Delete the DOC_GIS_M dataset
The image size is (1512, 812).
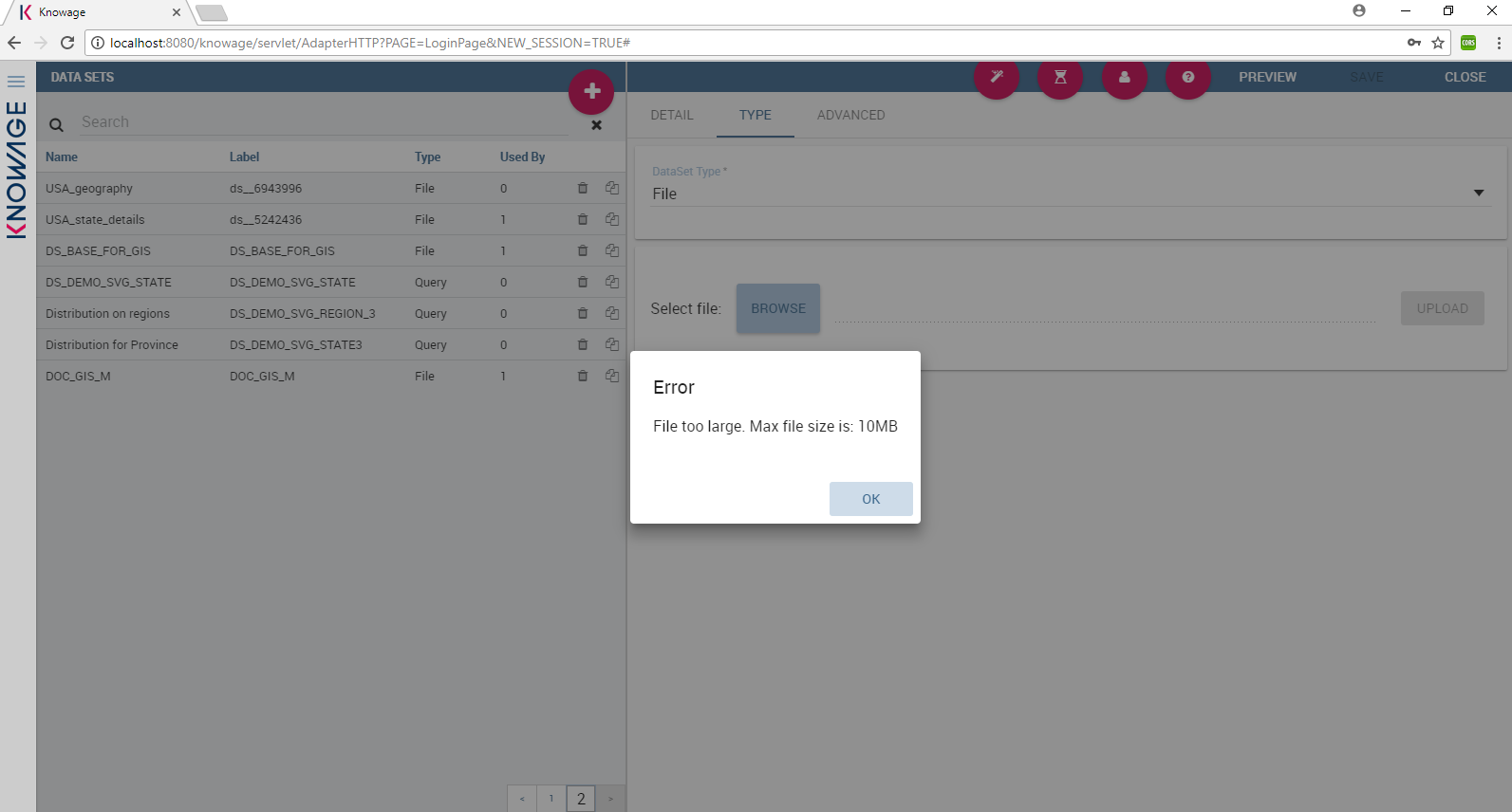[x=583, y=377]
